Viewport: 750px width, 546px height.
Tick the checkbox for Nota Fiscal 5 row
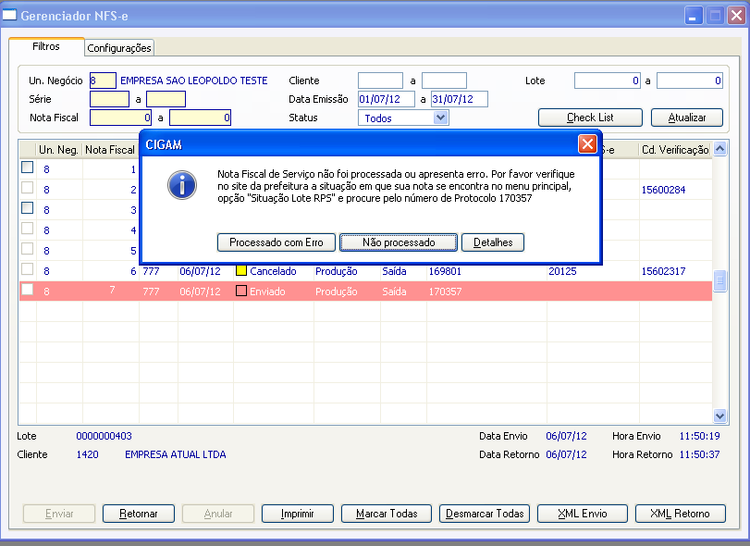tap(27, 249)
